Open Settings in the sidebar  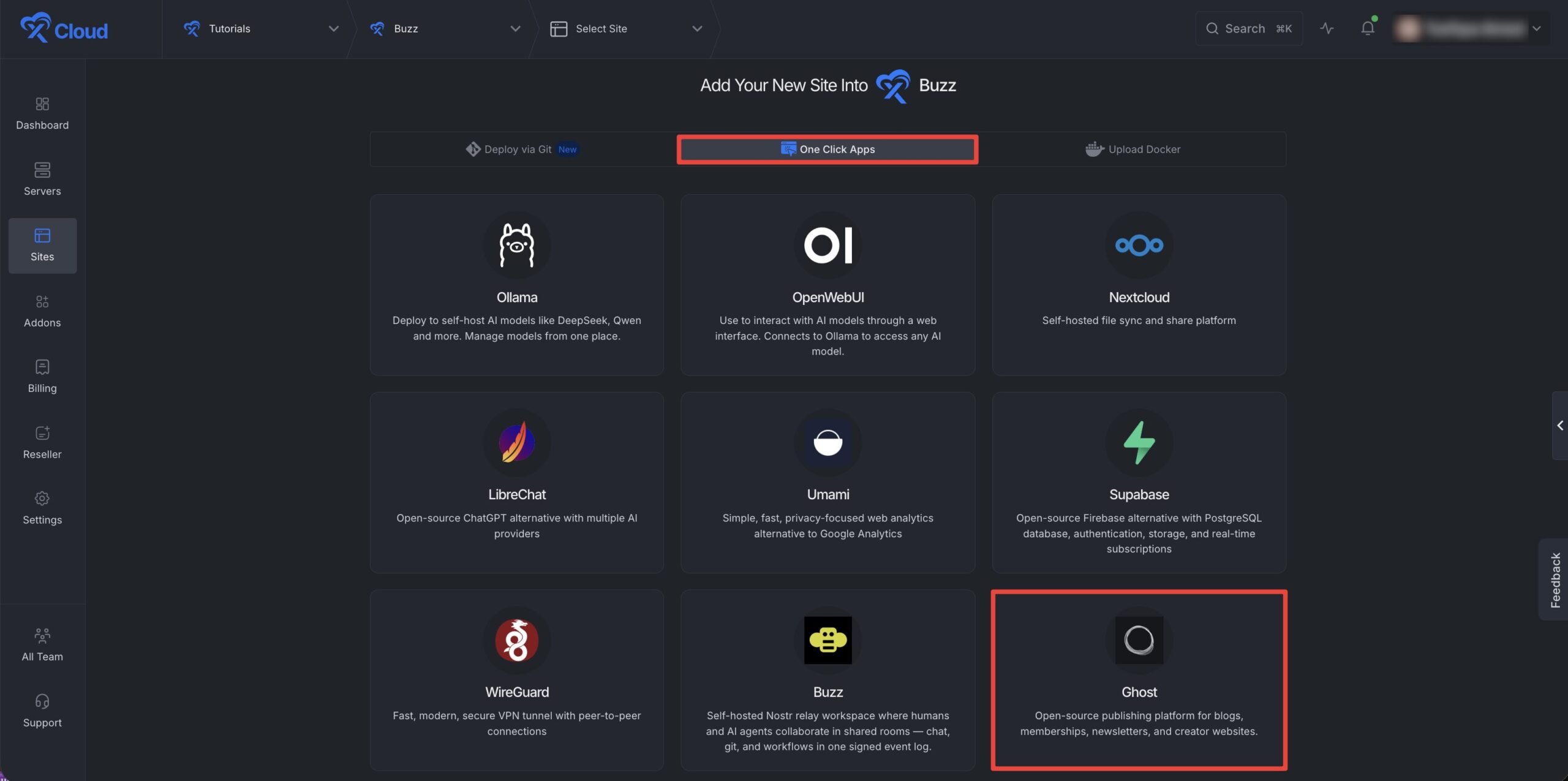[42, 508]
